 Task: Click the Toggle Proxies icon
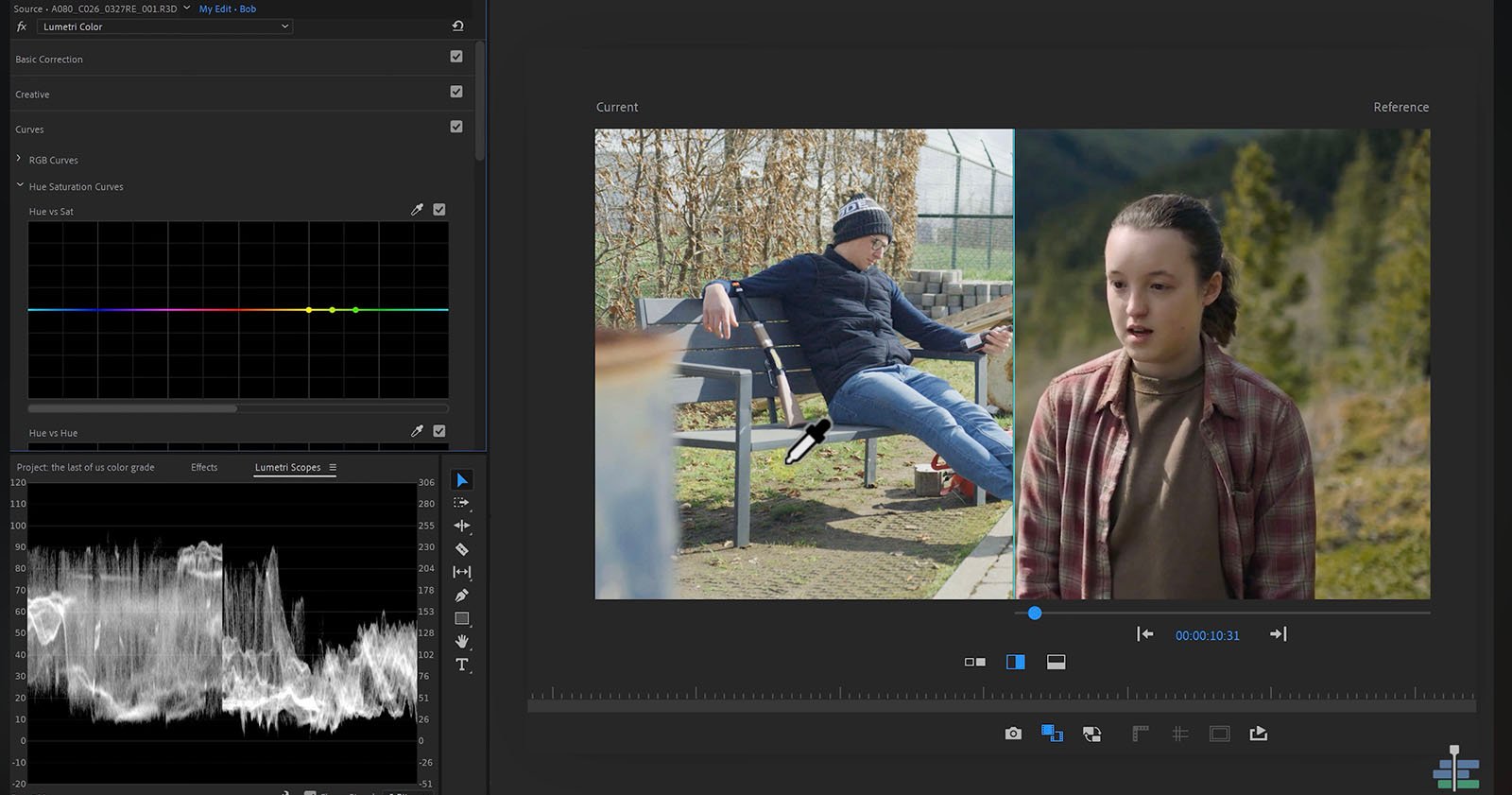[1092, 734]
